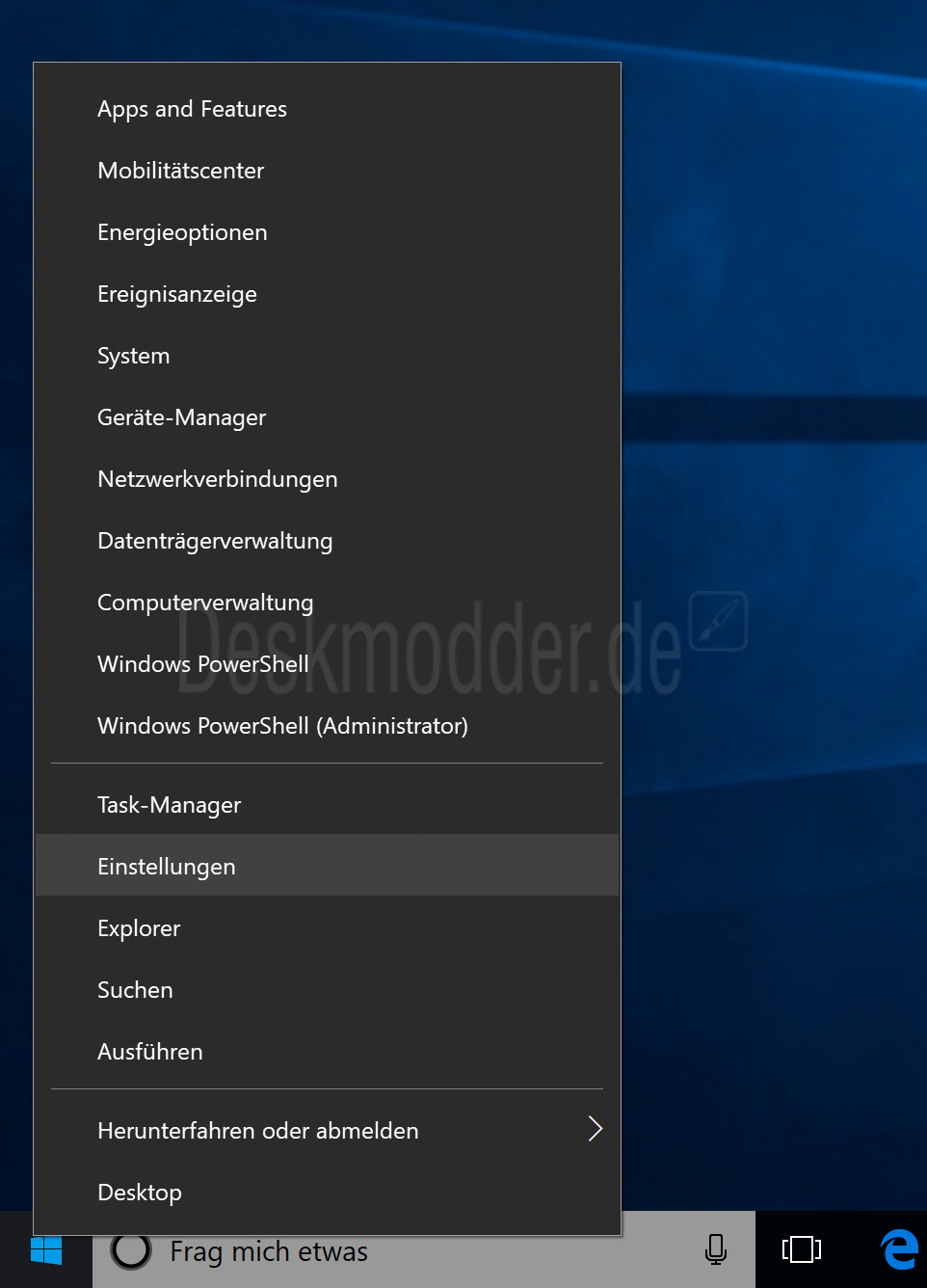Image resolution: width=927 pixels, height=1288 pixels.
Task: Click the Windows Start button
Action: click(45, 1250)
